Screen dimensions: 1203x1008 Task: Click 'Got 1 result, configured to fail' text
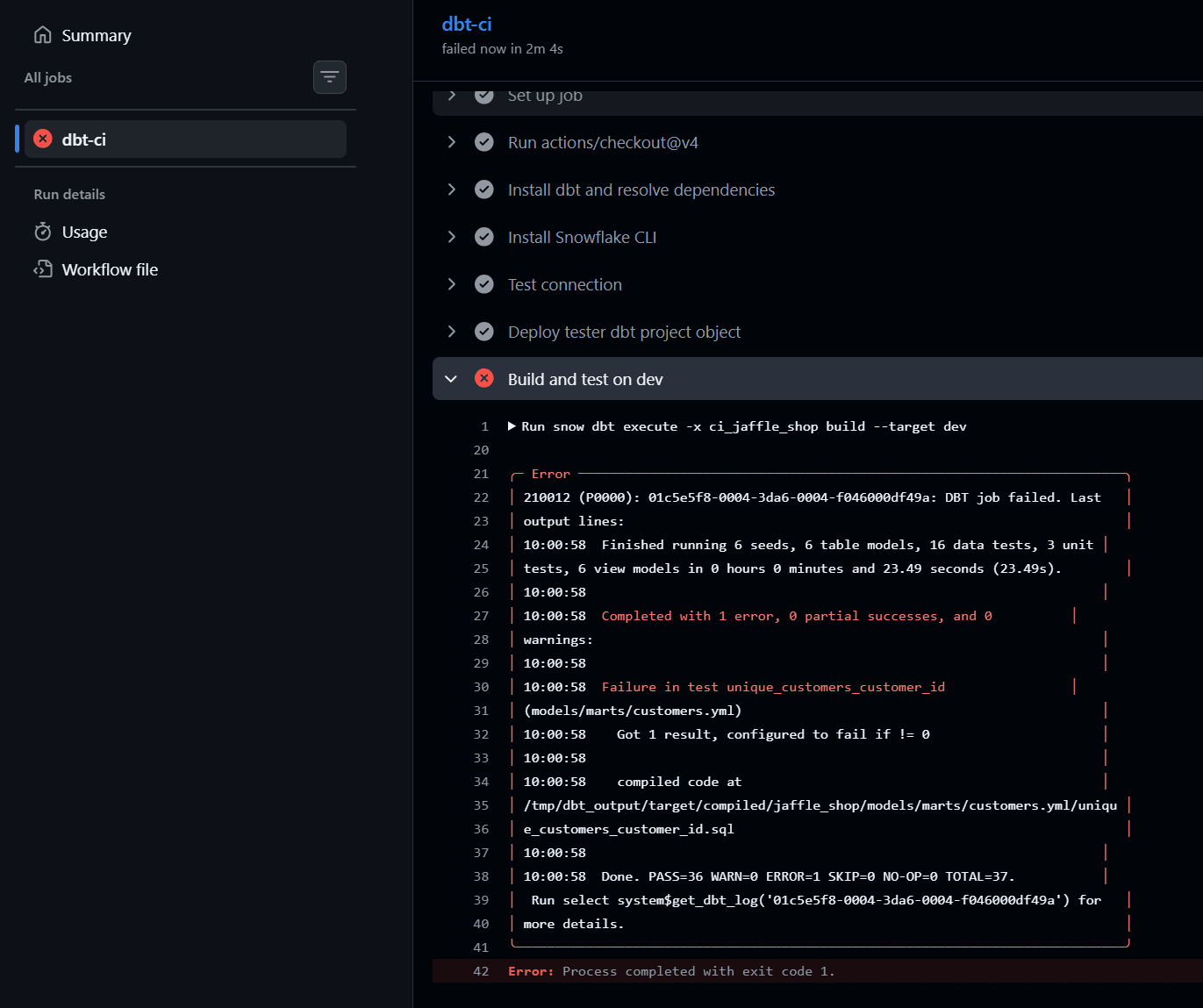pyautogui.click(x=773, y=734)
